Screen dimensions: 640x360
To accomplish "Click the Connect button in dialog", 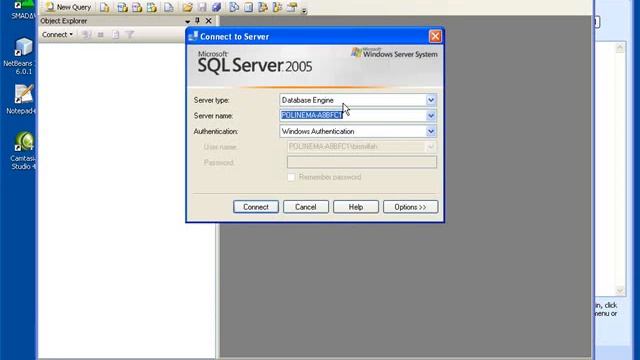I will point(256,207).
